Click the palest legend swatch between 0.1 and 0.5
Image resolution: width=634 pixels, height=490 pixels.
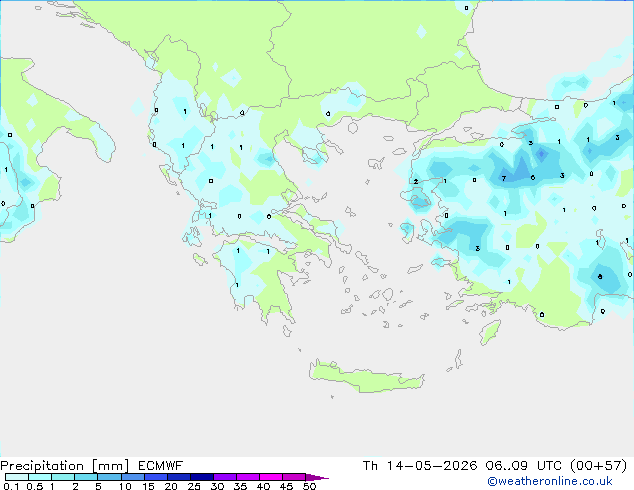(17, 477)
